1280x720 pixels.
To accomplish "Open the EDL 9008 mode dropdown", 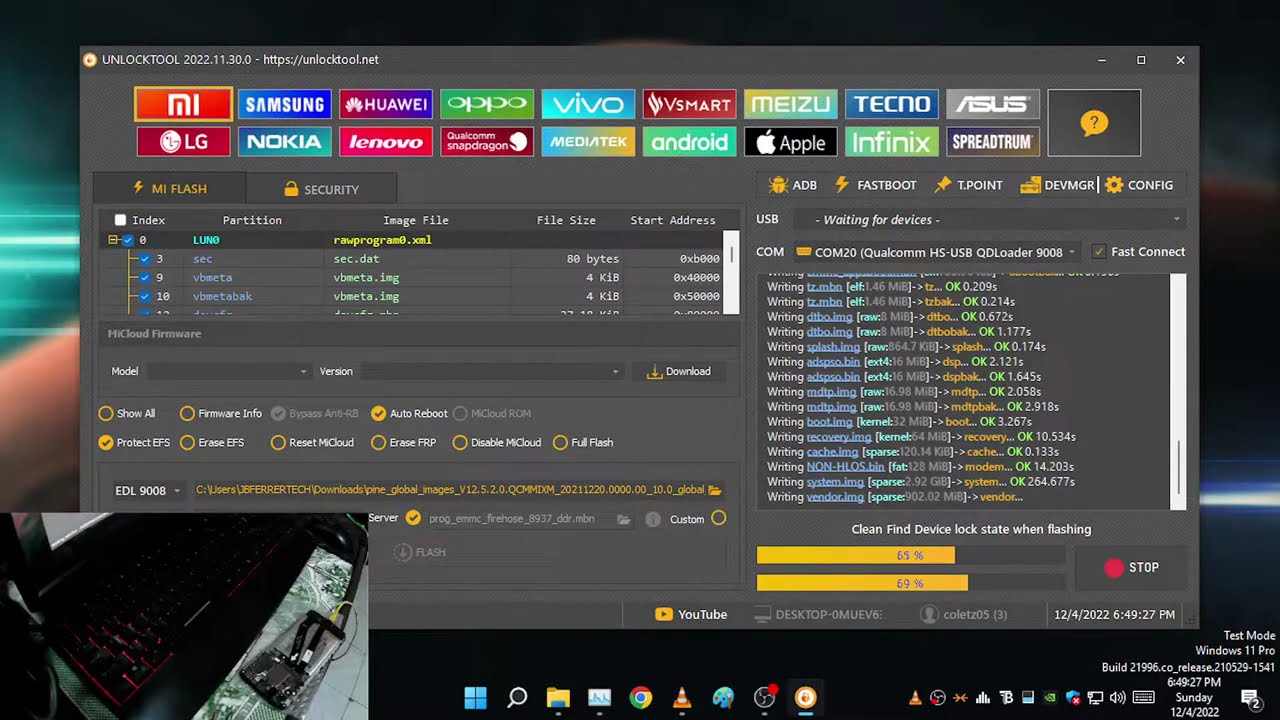I will click(147, 490).
